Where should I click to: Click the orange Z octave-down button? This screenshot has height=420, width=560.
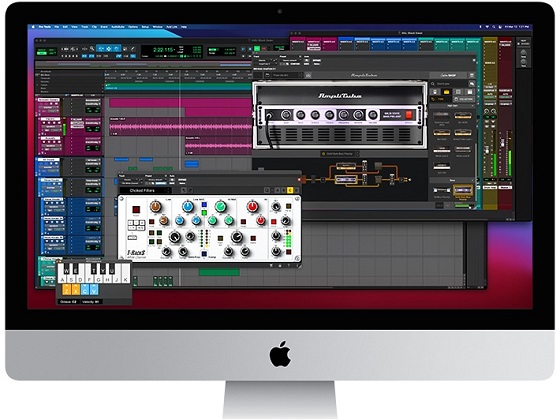(66, 290)
